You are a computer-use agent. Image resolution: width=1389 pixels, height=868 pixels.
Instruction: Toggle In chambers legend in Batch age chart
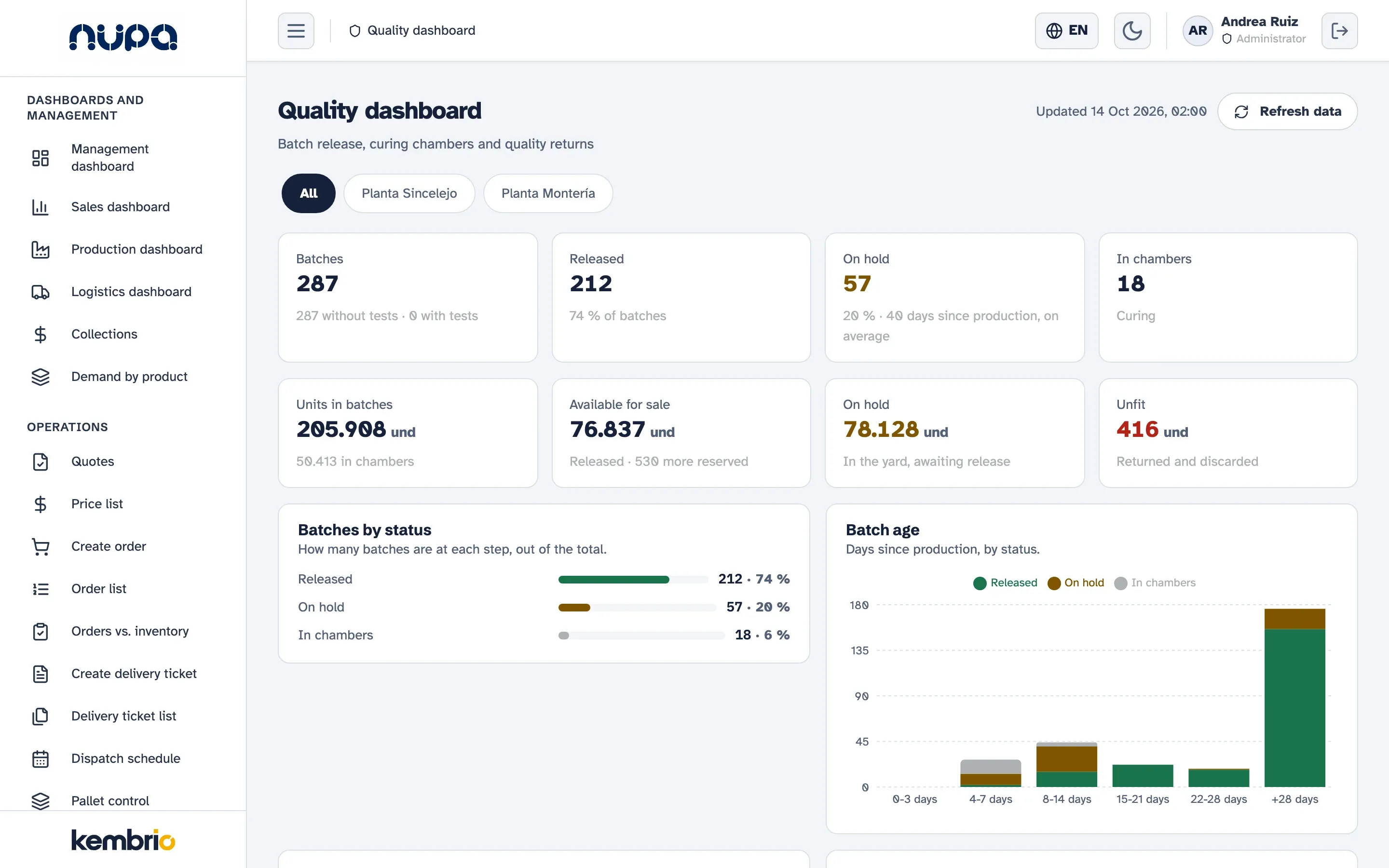coord(1155,583)
